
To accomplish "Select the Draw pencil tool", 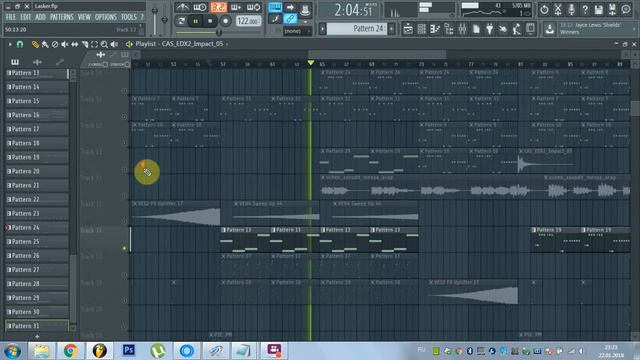I will pos(36,44).
